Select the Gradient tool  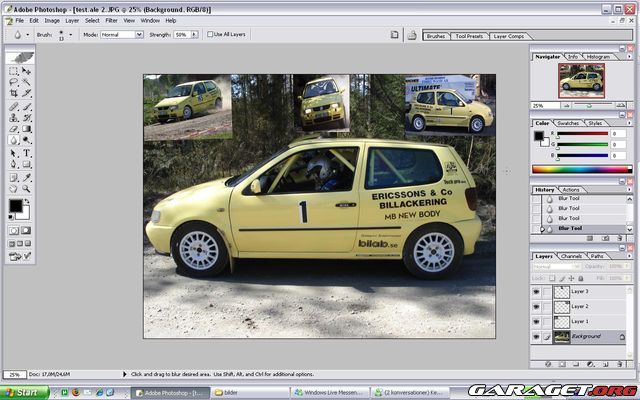(27, 129)
